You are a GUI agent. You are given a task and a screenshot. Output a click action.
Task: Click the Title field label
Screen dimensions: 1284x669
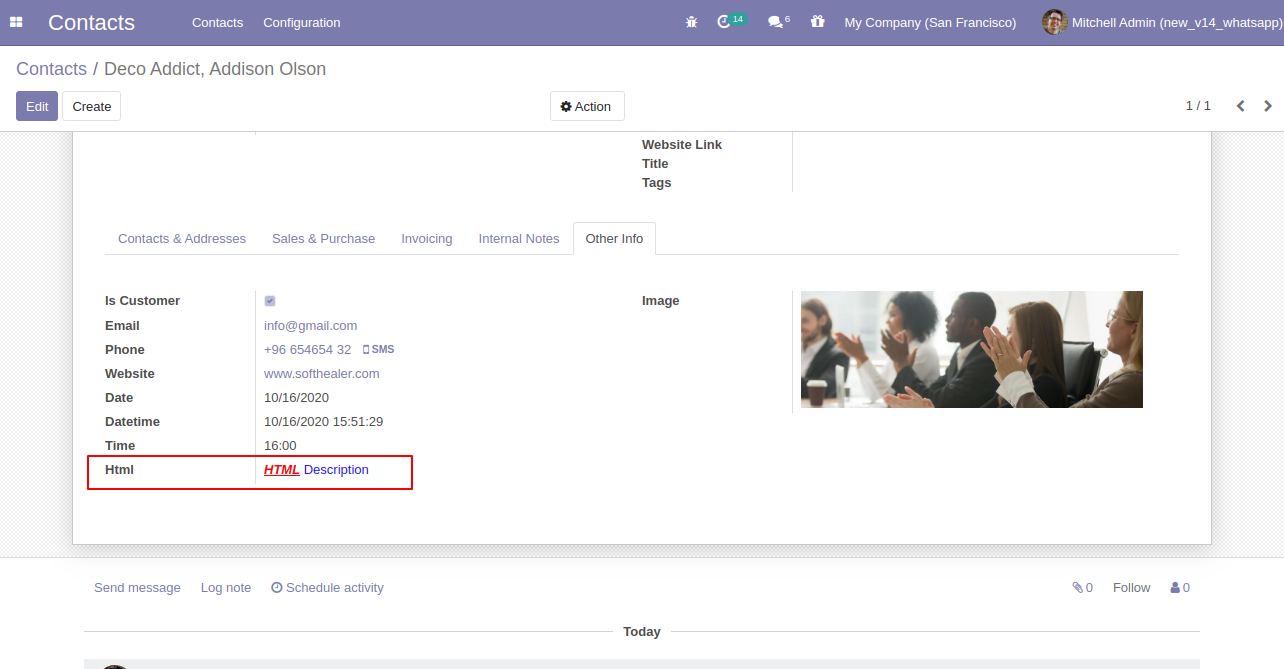click(655, 164)
